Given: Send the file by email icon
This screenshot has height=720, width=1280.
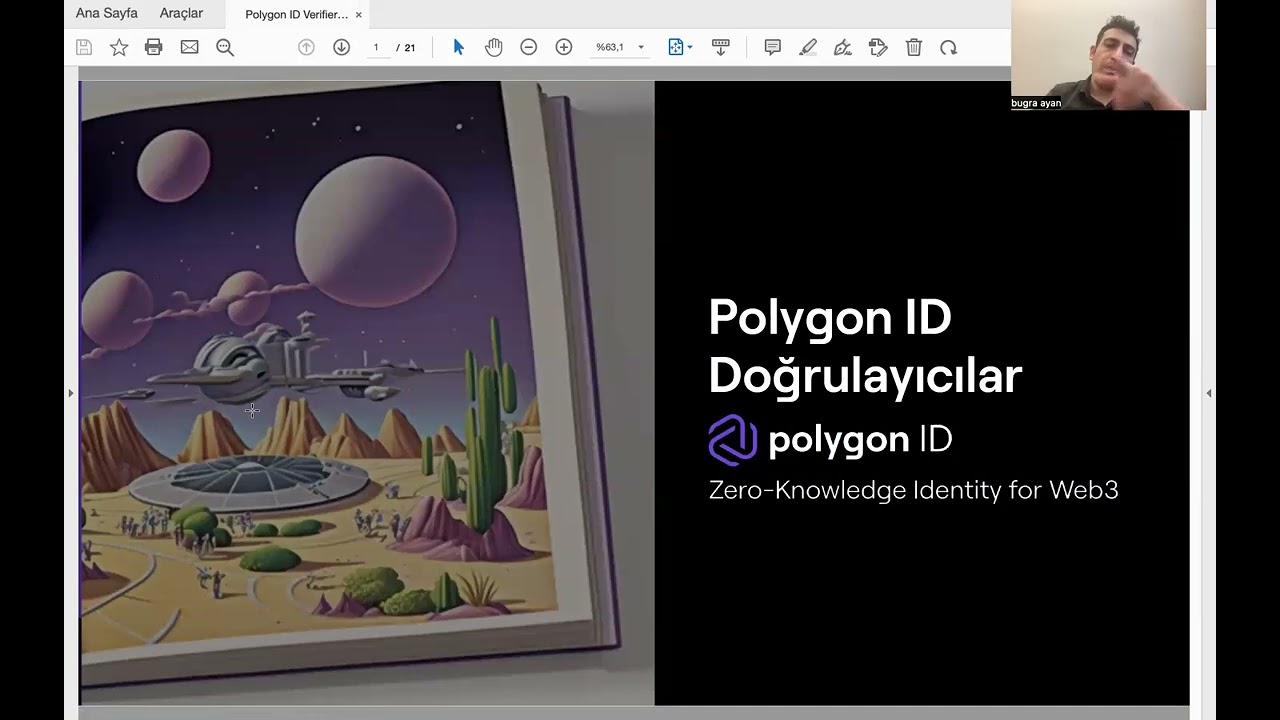Looking at the screenshot, I should (x=189, y=47).
